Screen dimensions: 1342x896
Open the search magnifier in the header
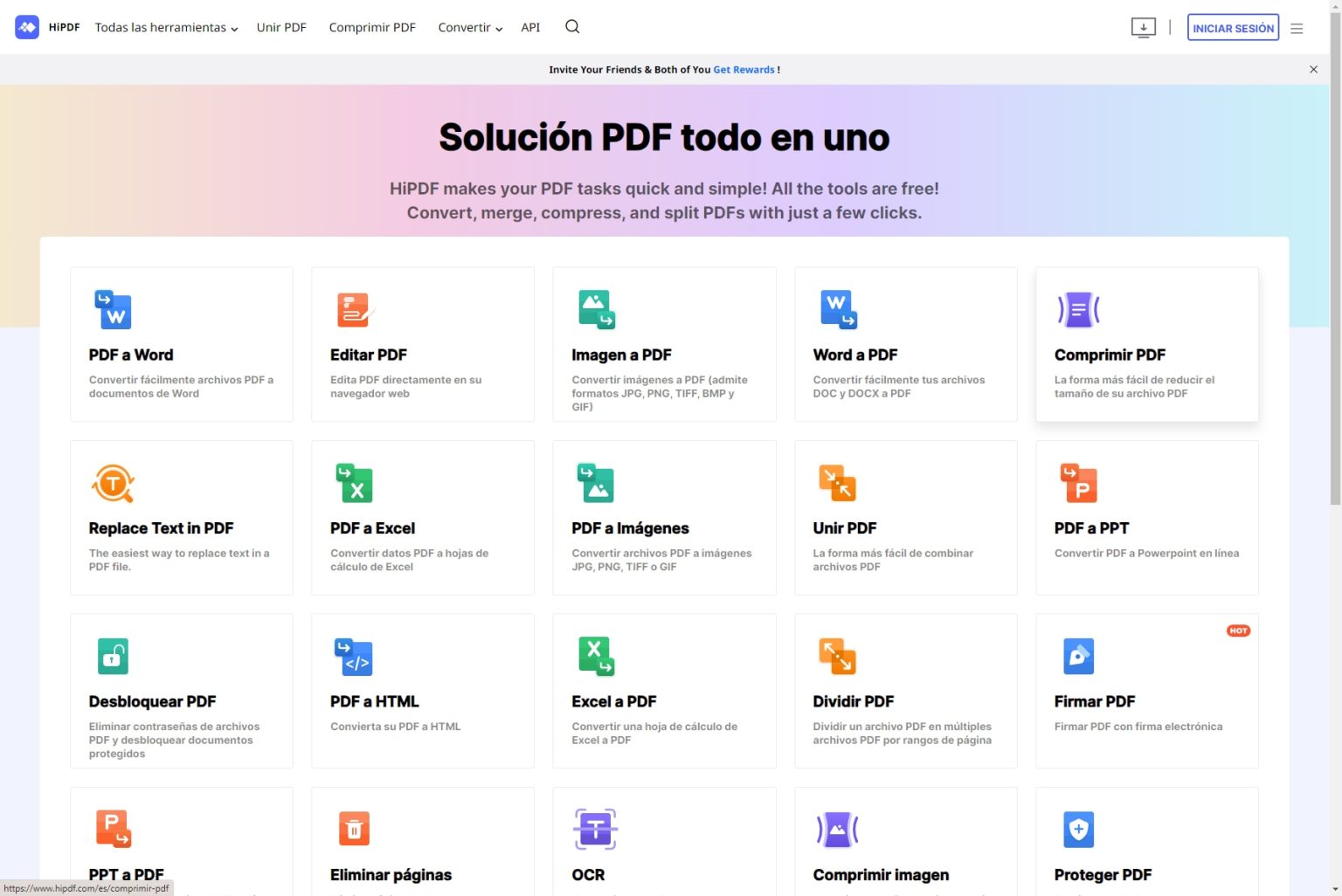click(572, 27)
